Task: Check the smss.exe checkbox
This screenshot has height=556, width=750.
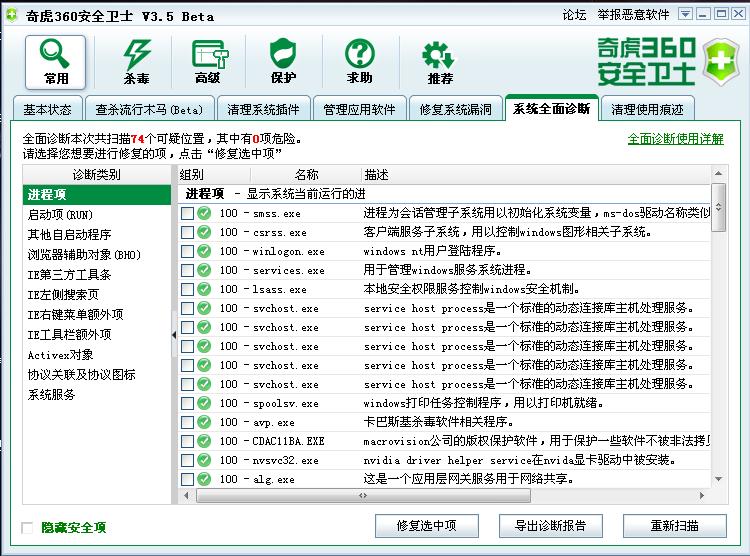Action: coord(188,213)
